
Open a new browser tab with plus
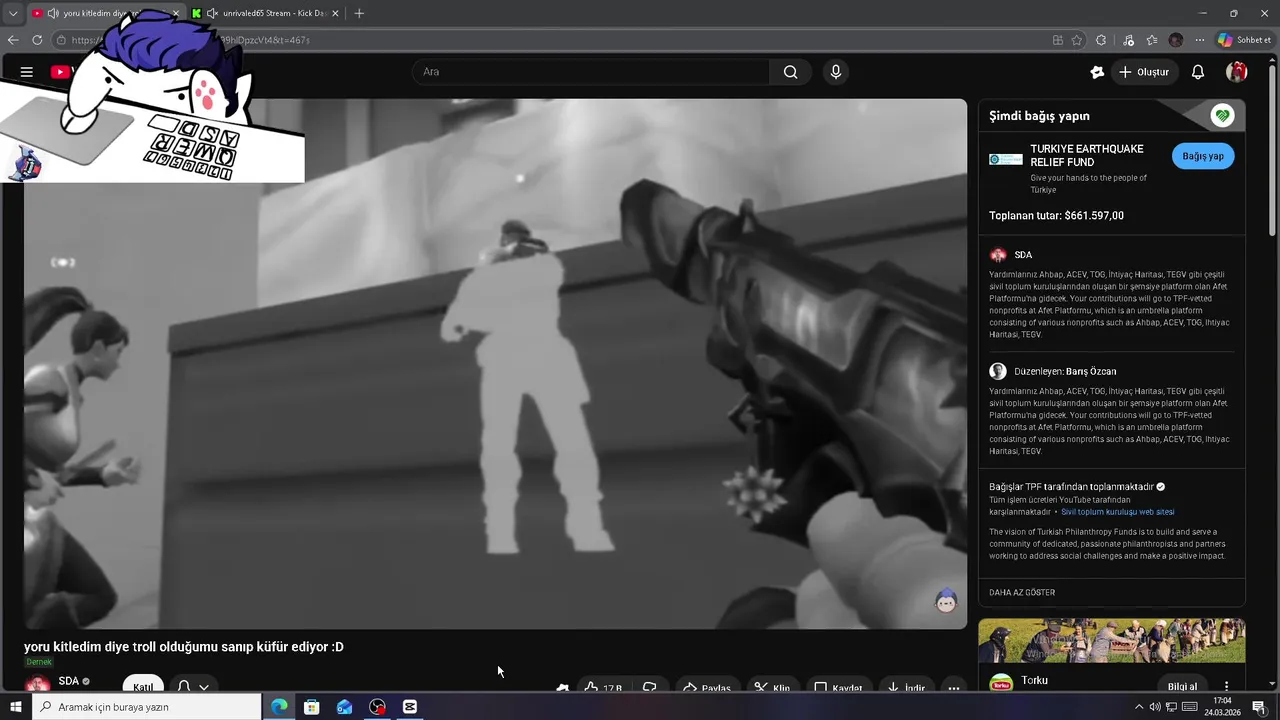coord(359,13)
